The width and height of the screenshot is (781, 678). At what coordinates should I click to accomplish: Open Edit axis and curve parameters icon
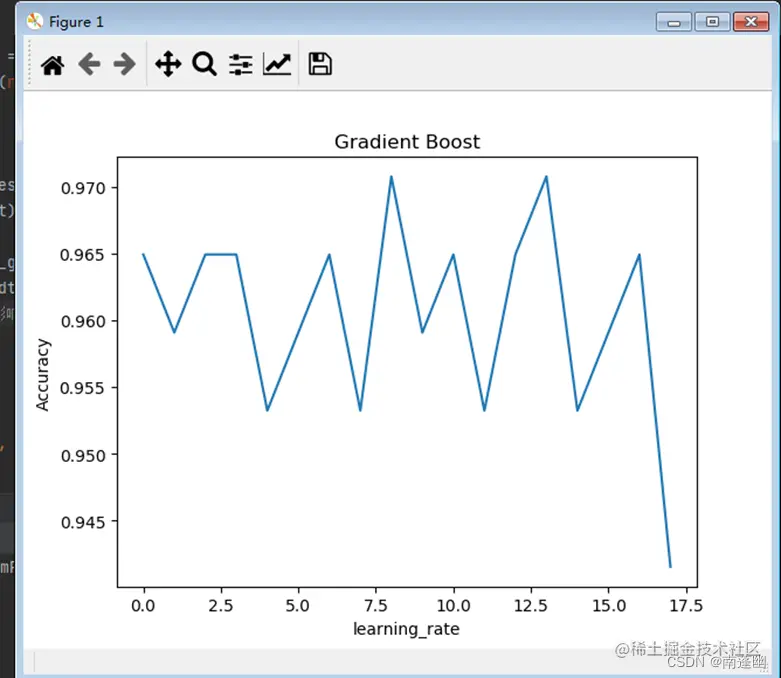click(x=277, y=65)
